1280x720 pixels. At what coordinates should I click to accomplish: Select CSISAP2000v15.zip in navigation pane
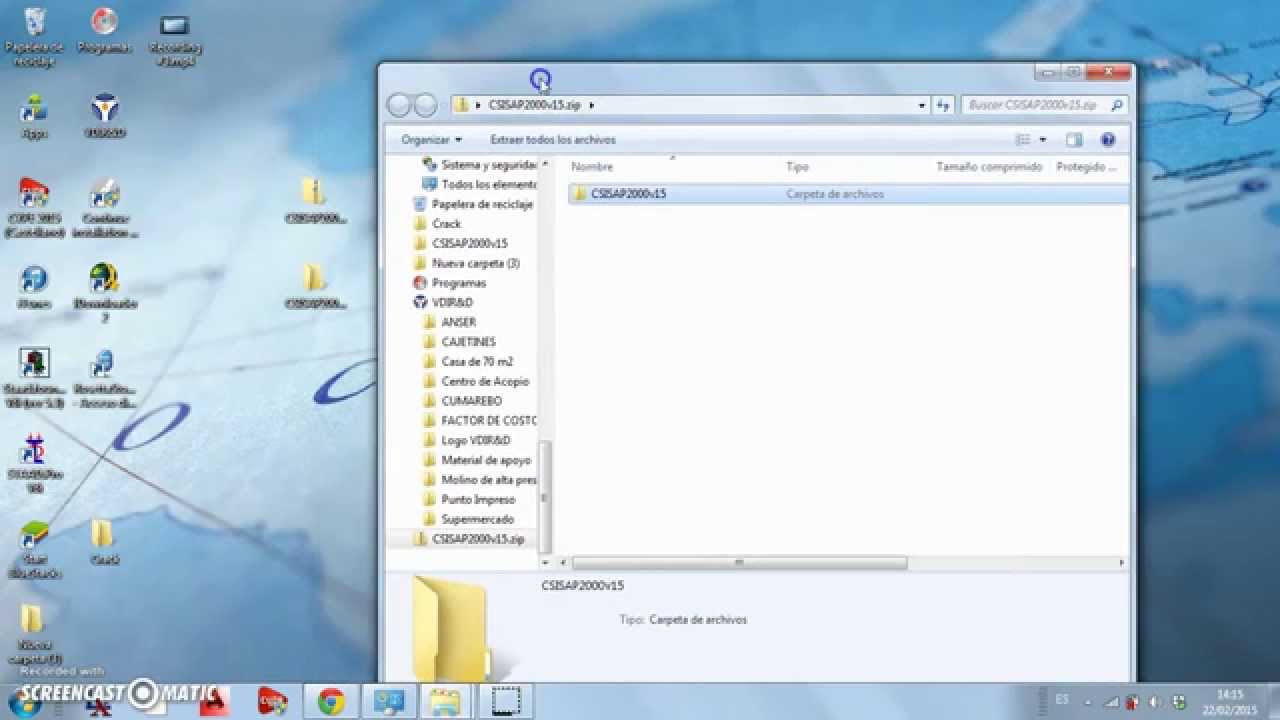pyautogui.click(x=468, y=539)
